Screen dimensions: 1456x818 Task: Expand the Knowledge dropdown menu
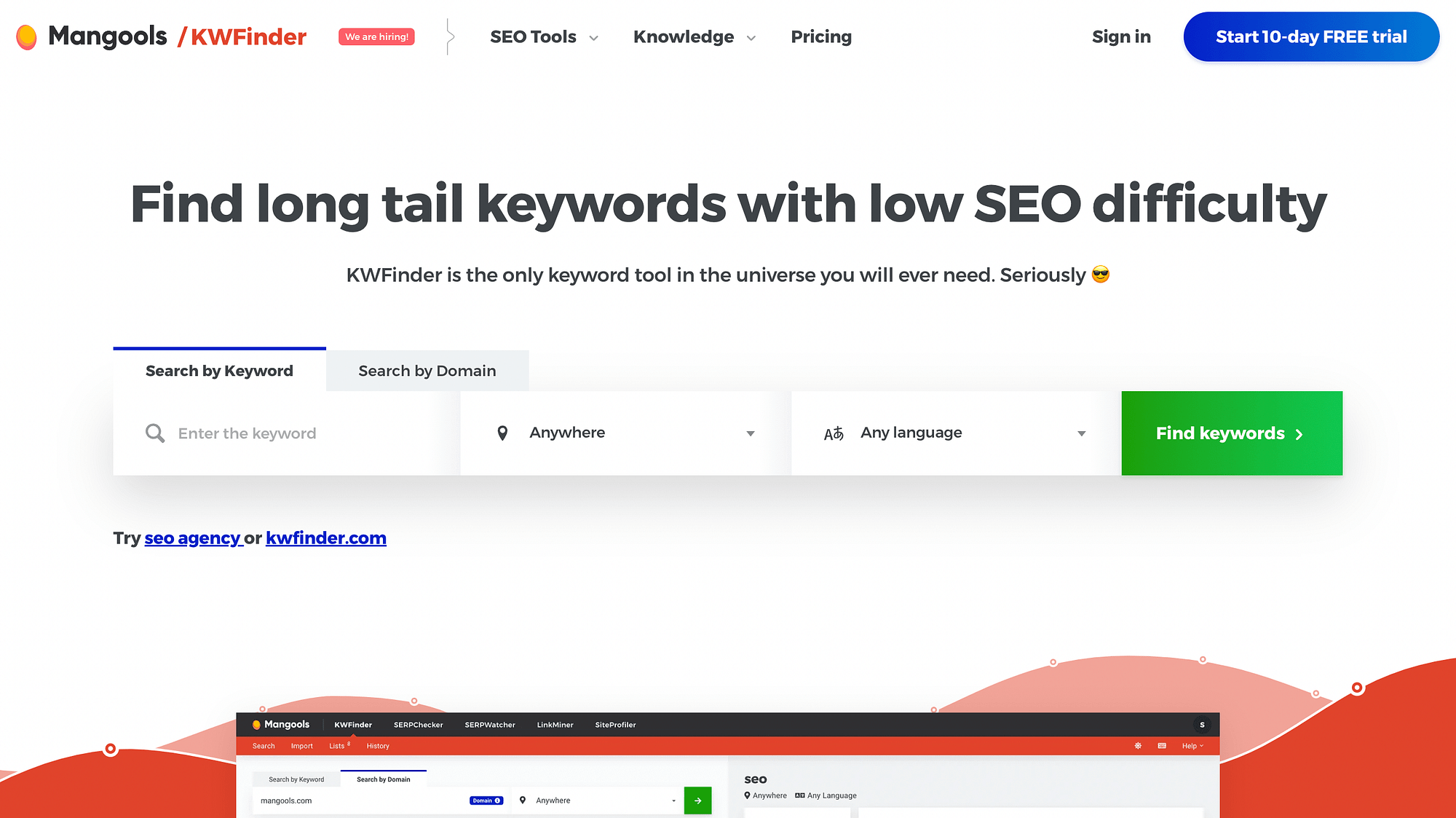pyautogui.click(x=693, y=36)
